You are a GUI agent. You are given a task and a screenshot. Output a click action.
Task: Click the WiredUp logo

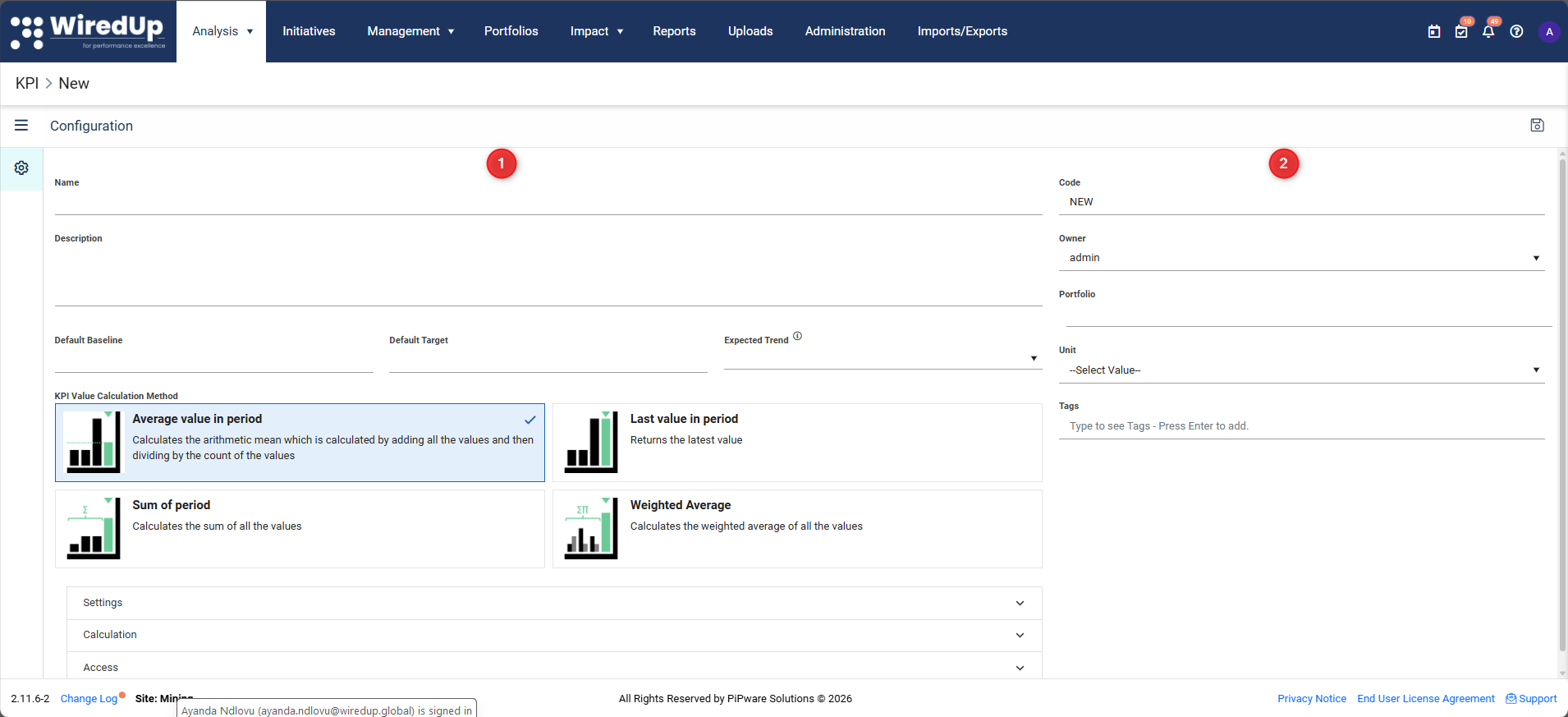point(88,31)
